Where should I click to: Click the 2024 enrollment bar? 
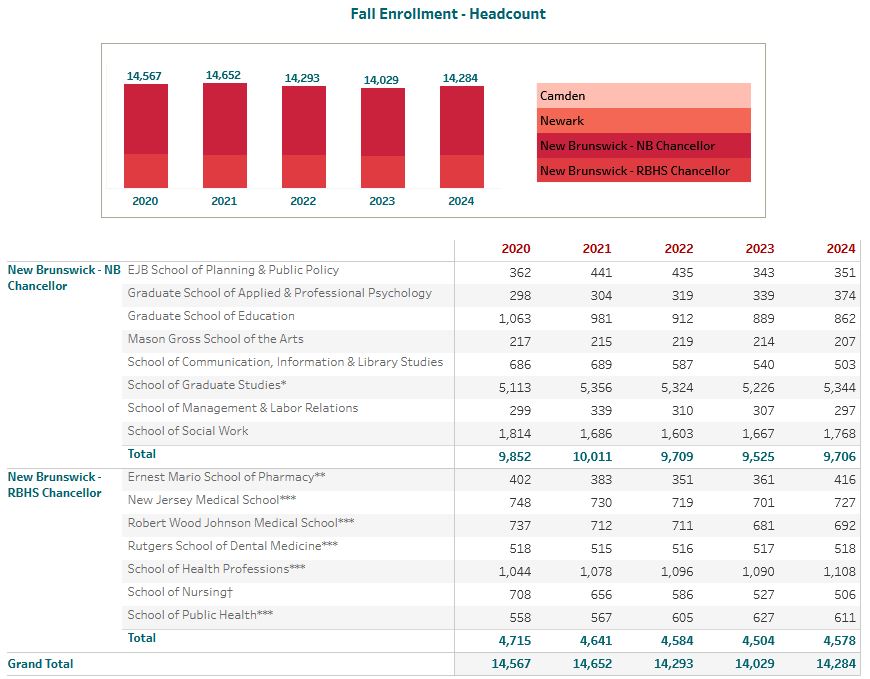pos(462,137)
